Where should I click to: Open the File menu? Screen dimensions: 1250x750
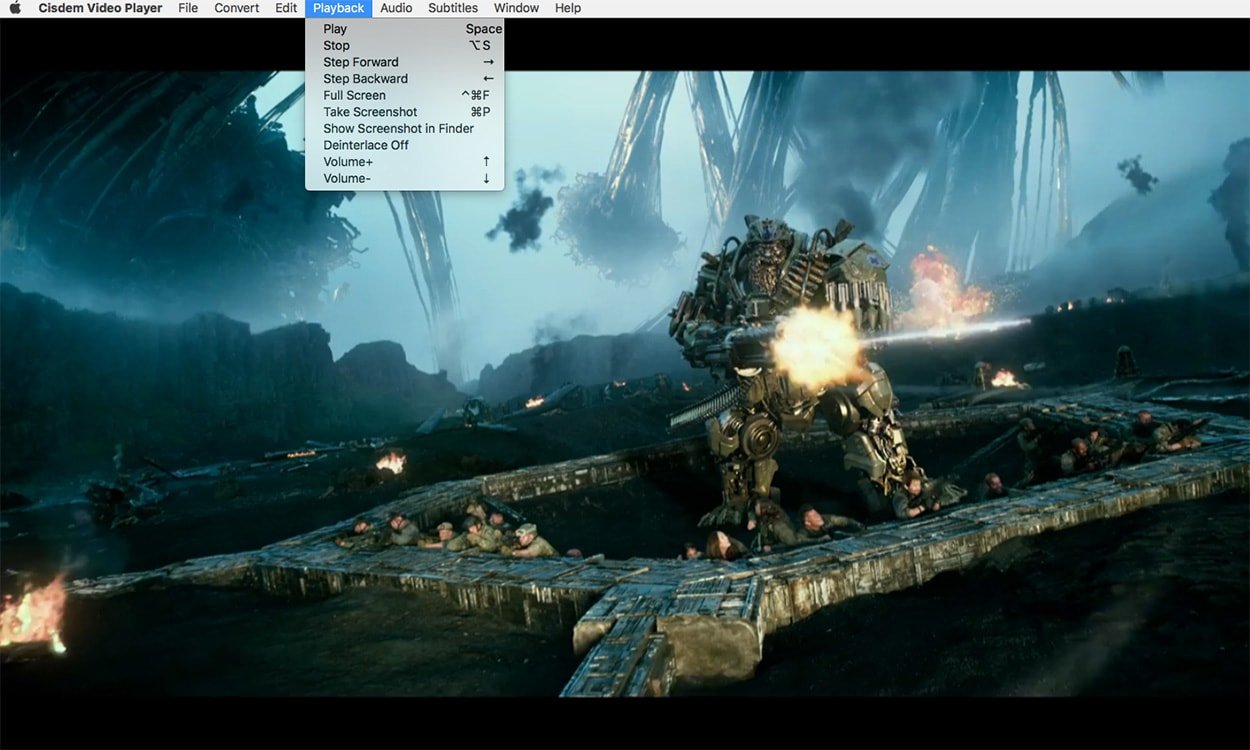188,8
